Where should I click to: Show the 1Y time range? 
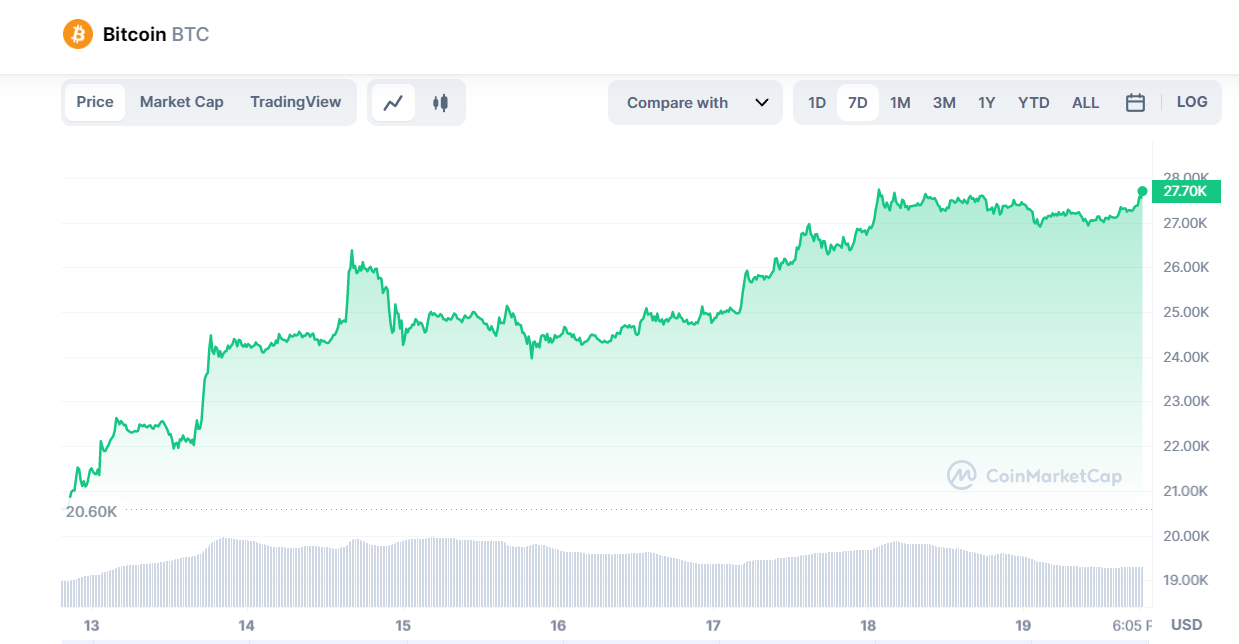(x=987, y=102)
